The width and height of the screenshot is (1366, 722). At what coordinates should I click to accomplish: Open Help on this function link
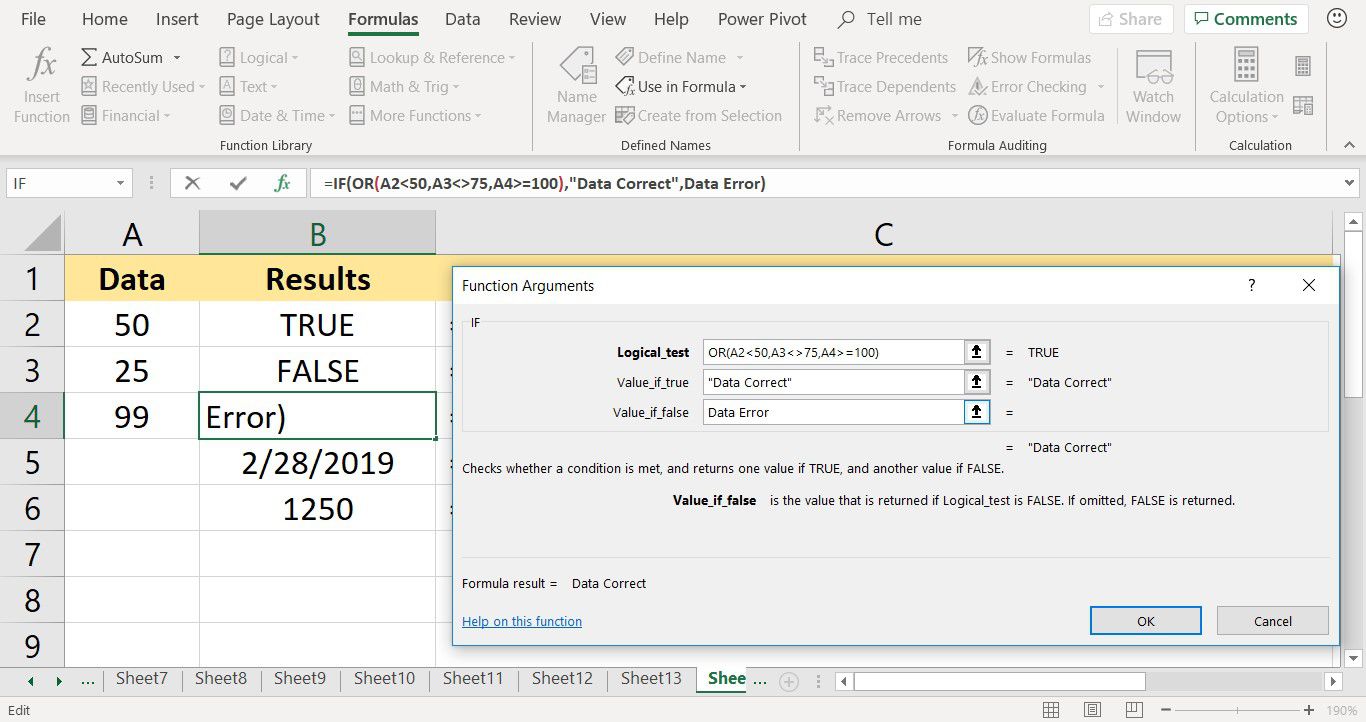(x=522, y=622)
